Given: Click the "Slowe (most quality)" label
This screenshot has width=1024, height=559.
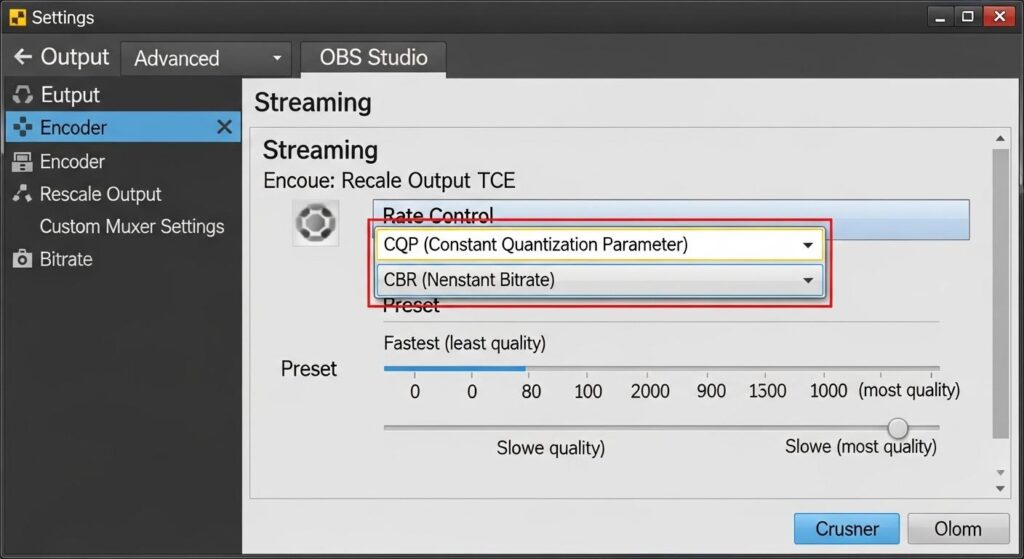Looking at the screenshot, I should pyautogui.click(x=861, y=447).
